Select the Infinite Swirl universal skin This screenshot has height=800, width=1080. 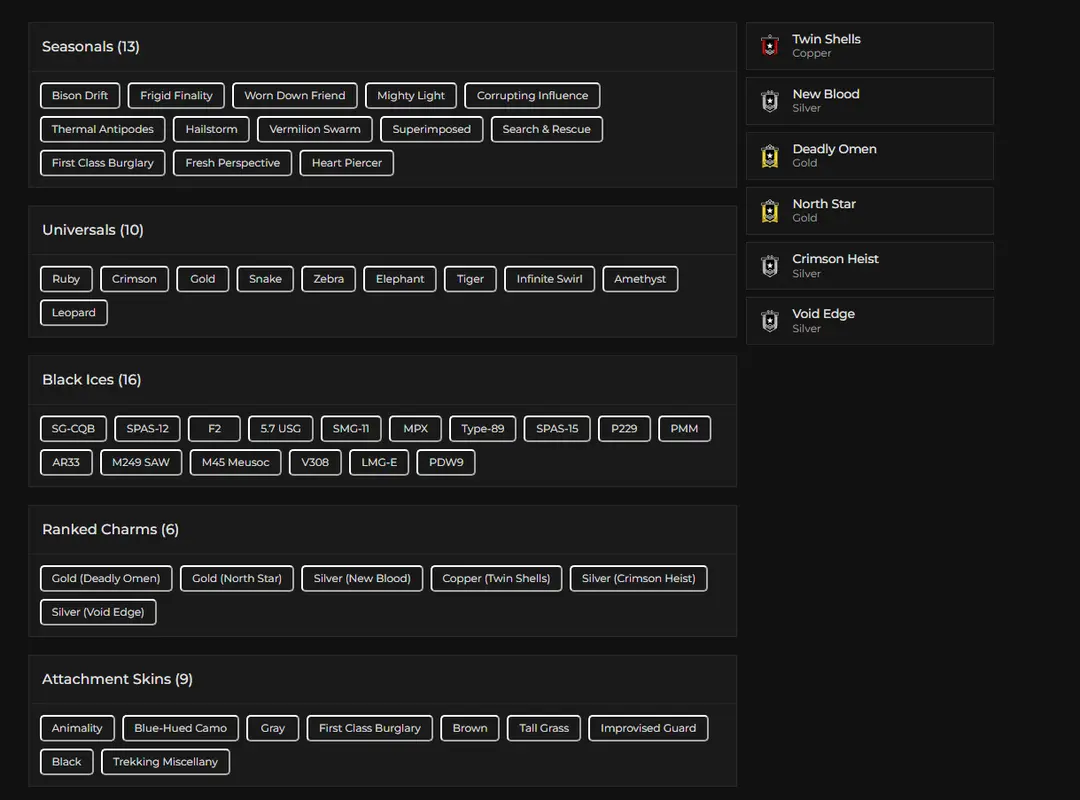(549, 279)
